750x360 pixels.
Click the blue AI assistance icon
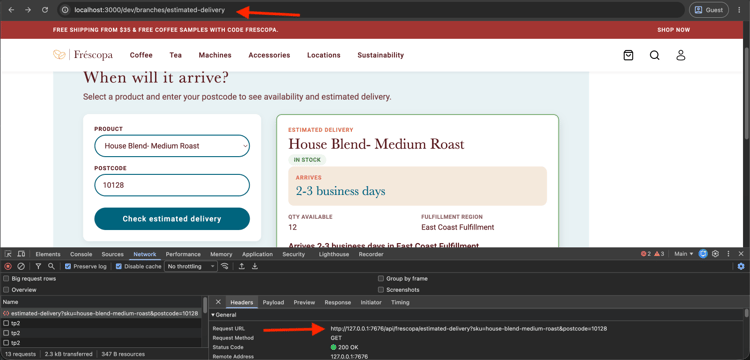click(703, 254)
